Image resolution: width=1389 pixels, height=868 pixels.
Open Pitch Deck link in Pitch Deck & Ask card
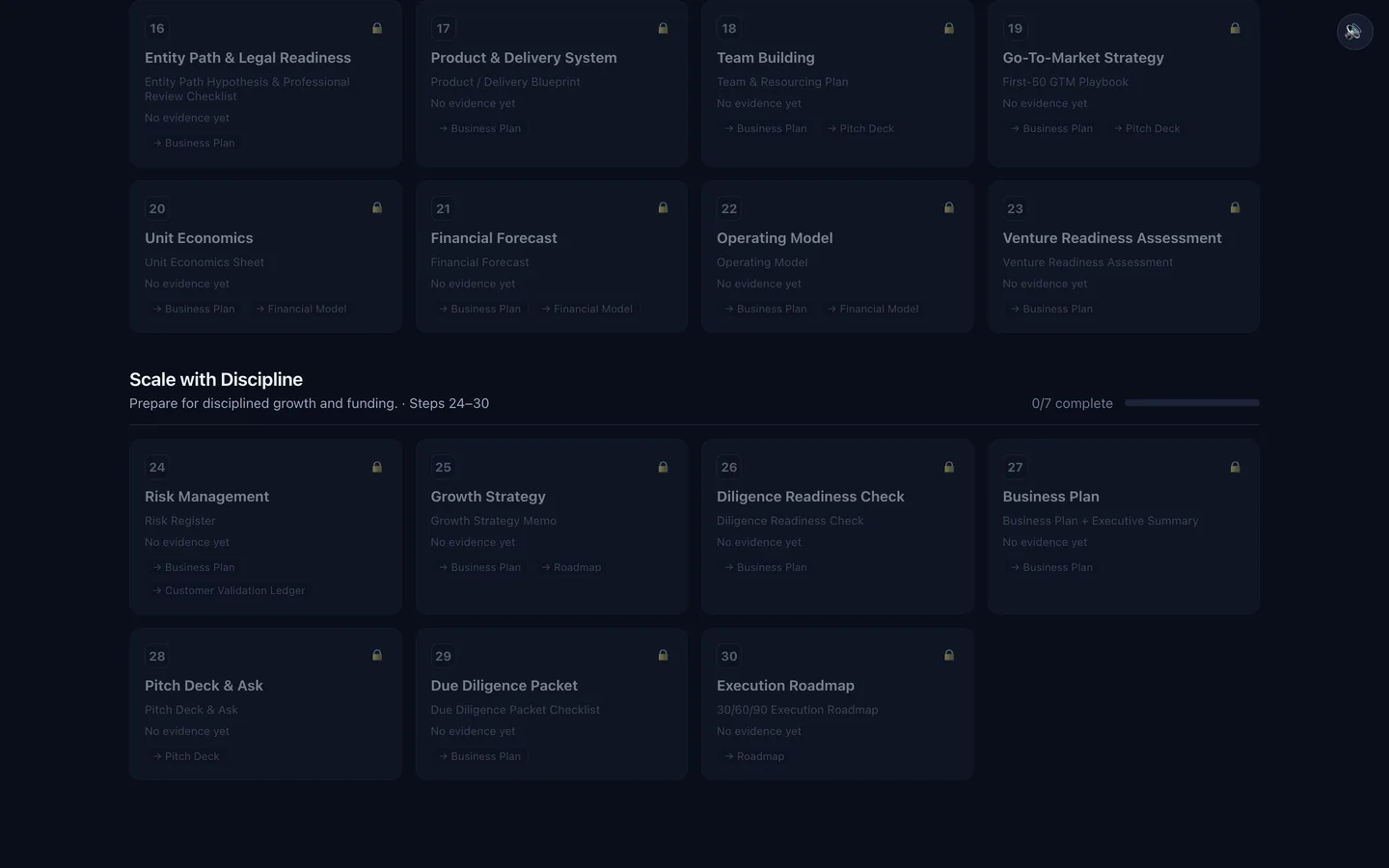point(186,756)
